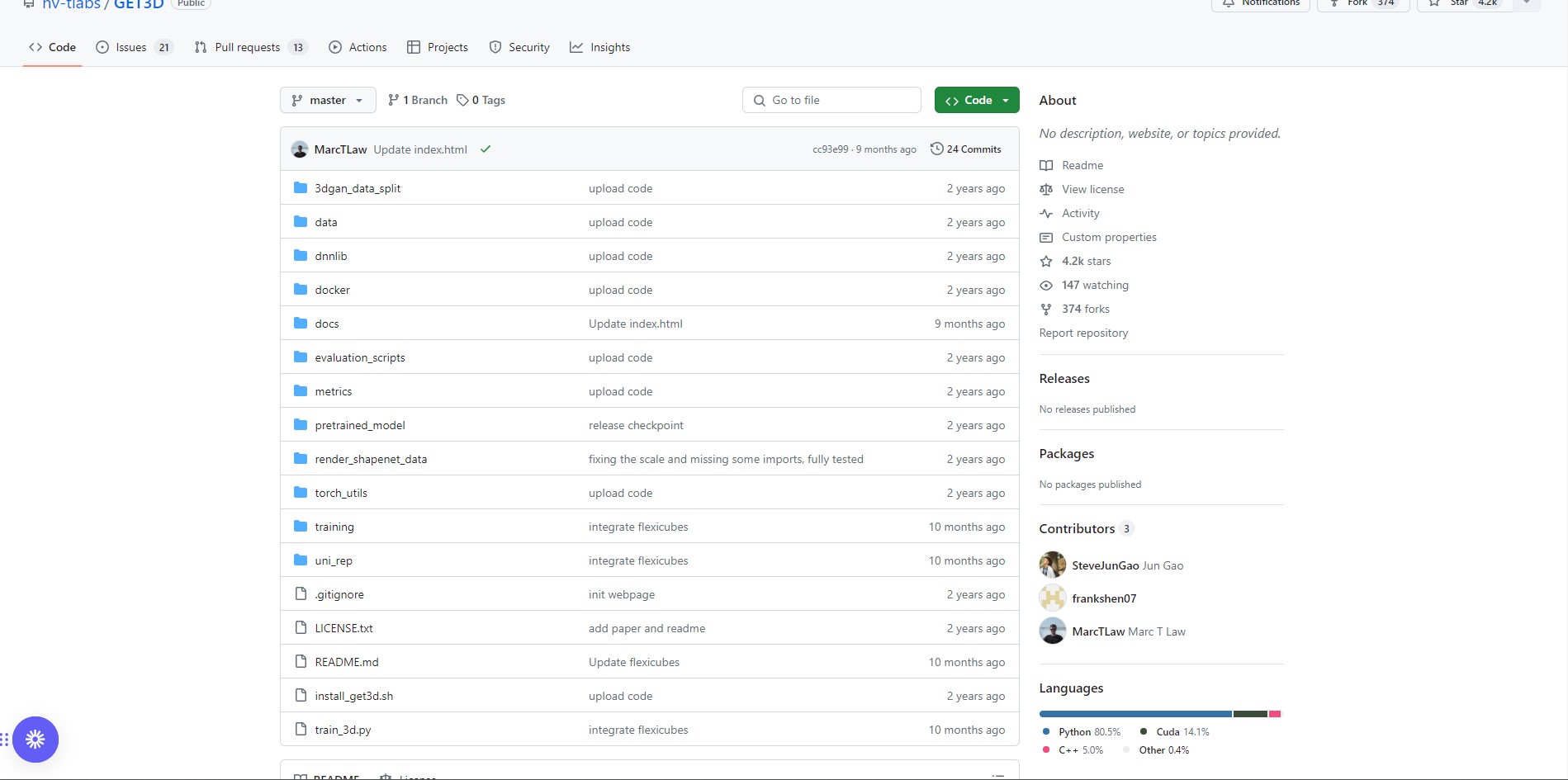Click the file icon beside install_get3d.sh
The width and height of the screenshot is (1568, 780).
[301, 696]
